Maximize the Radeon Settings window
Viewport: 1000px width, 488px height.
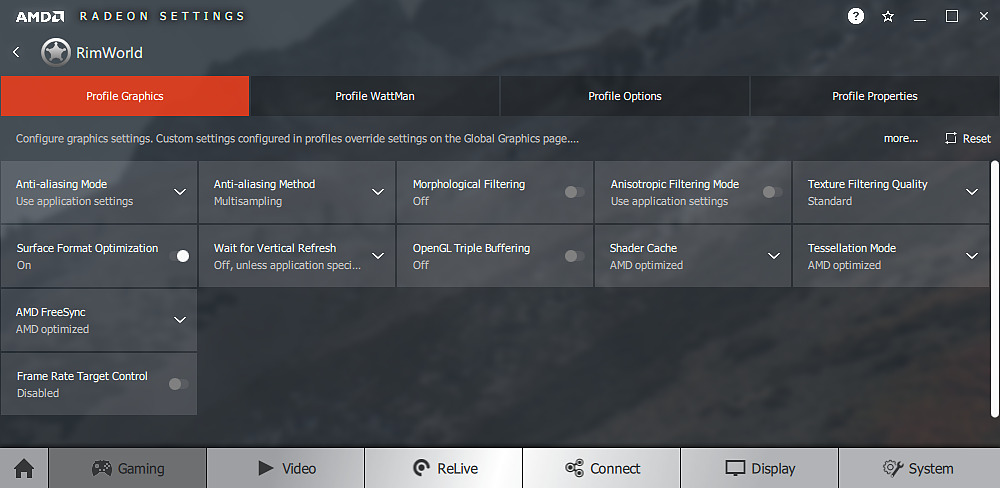pos(952,17)
